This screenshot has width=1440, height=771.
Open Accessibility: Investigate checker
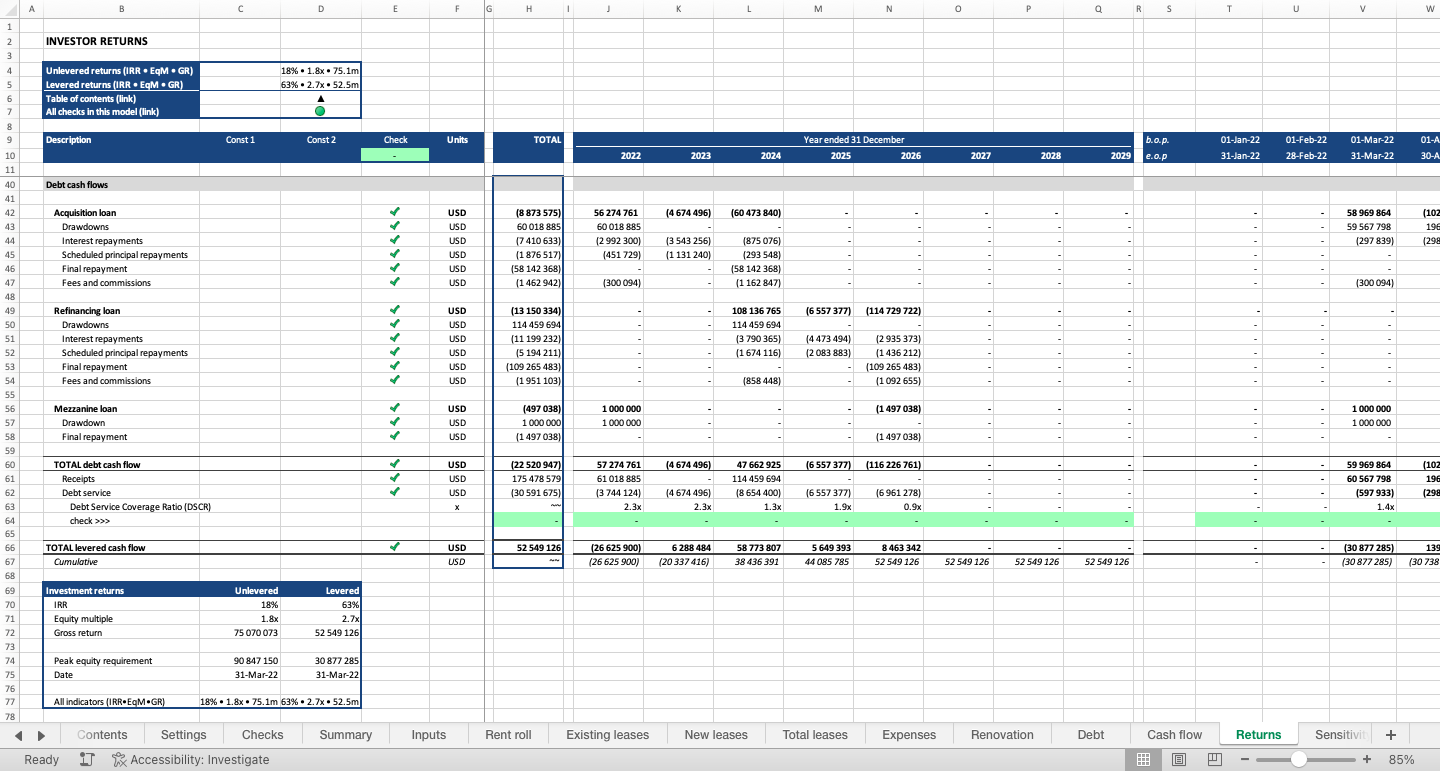coord(190,760)
